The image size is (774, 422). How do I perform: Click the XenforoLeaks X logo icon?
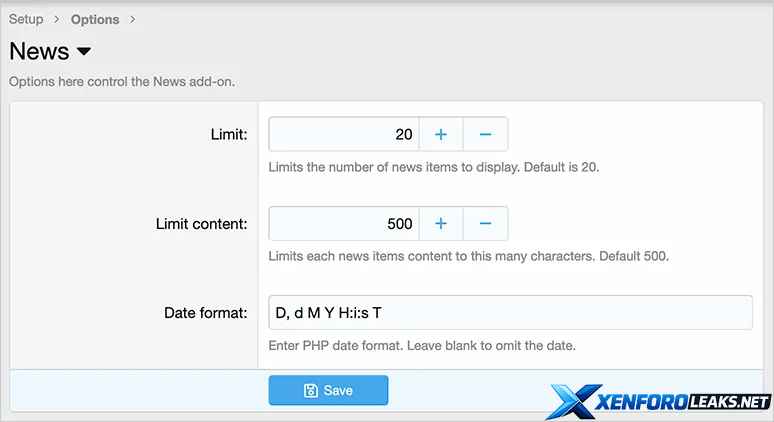point(574,400)
